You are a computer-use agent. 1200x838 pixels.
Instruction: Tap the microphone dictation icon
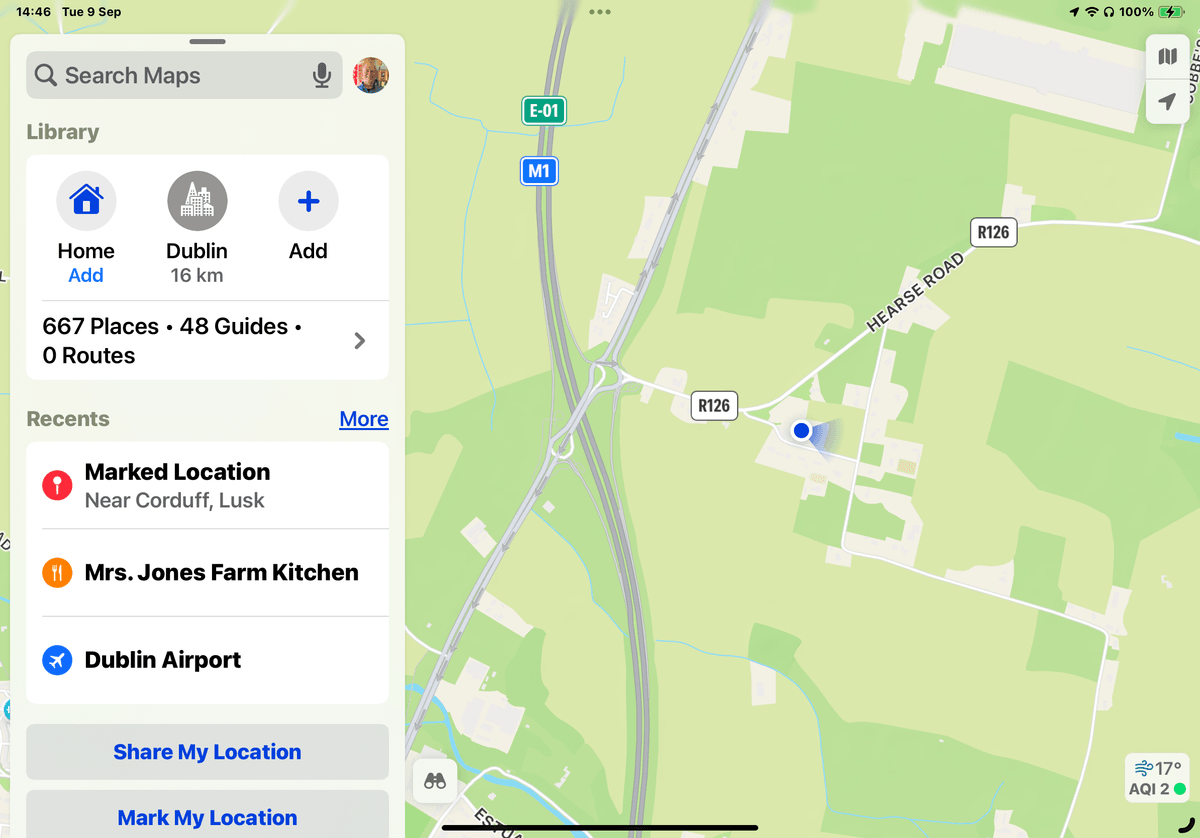[x=321, y=76]
